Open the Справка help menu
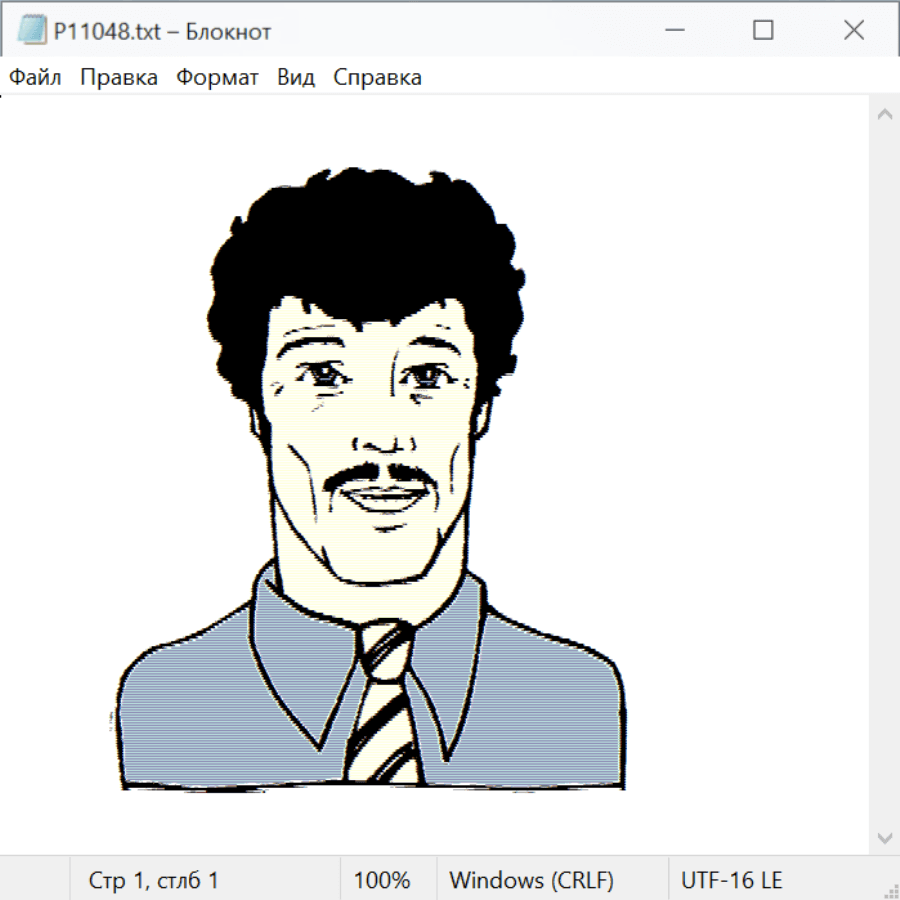Screen dimensions: 900x900 377,78
